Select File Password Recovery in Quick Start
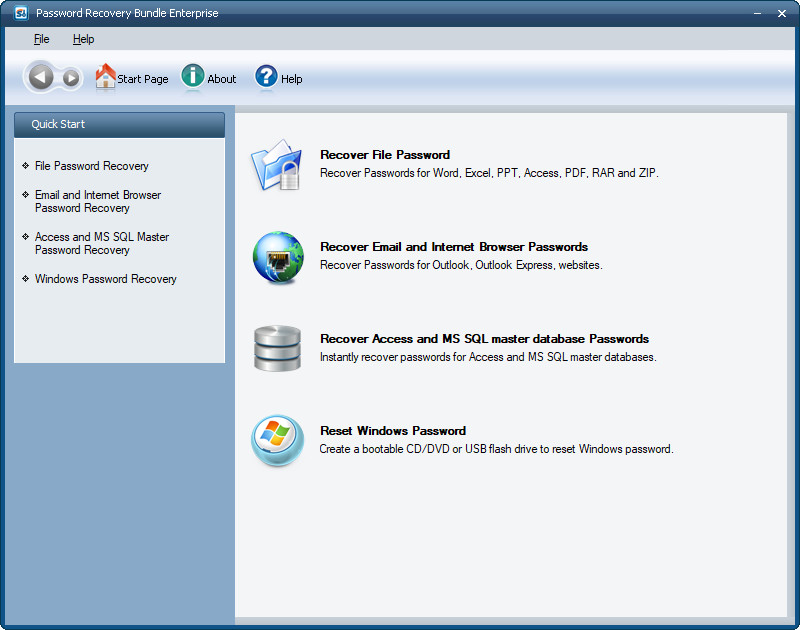The image size is (800, 630). click(x=91, y=166)
